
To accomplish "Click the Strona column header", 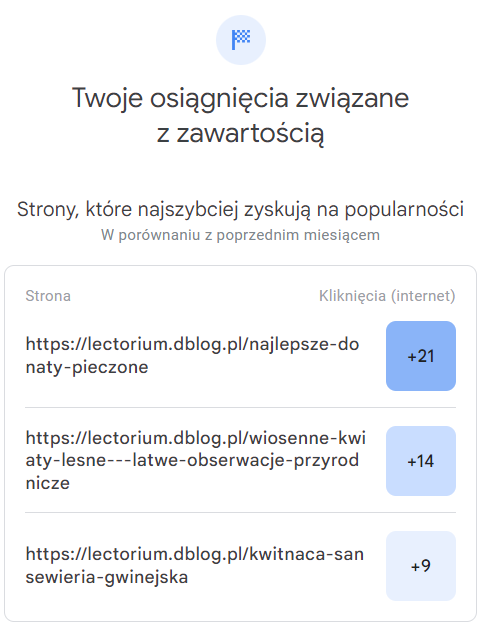I will [48, 296].
